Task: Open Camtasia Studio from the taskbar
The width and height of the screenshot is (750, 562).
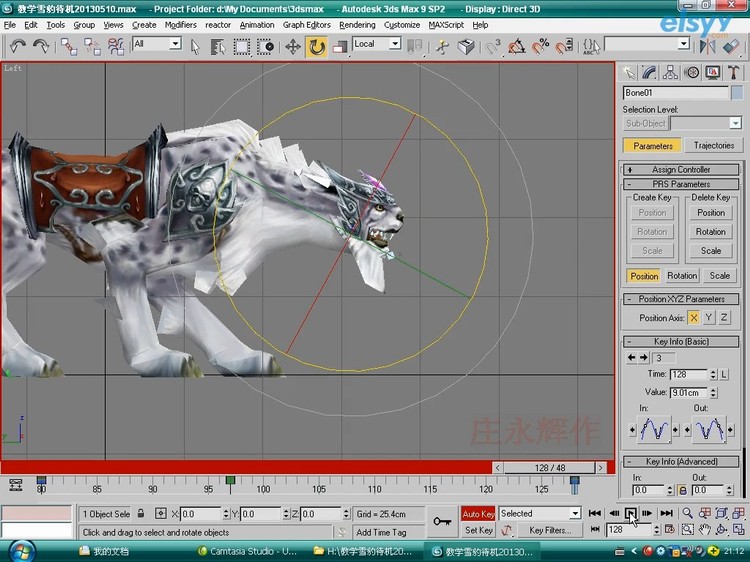Action: (249, 551)
